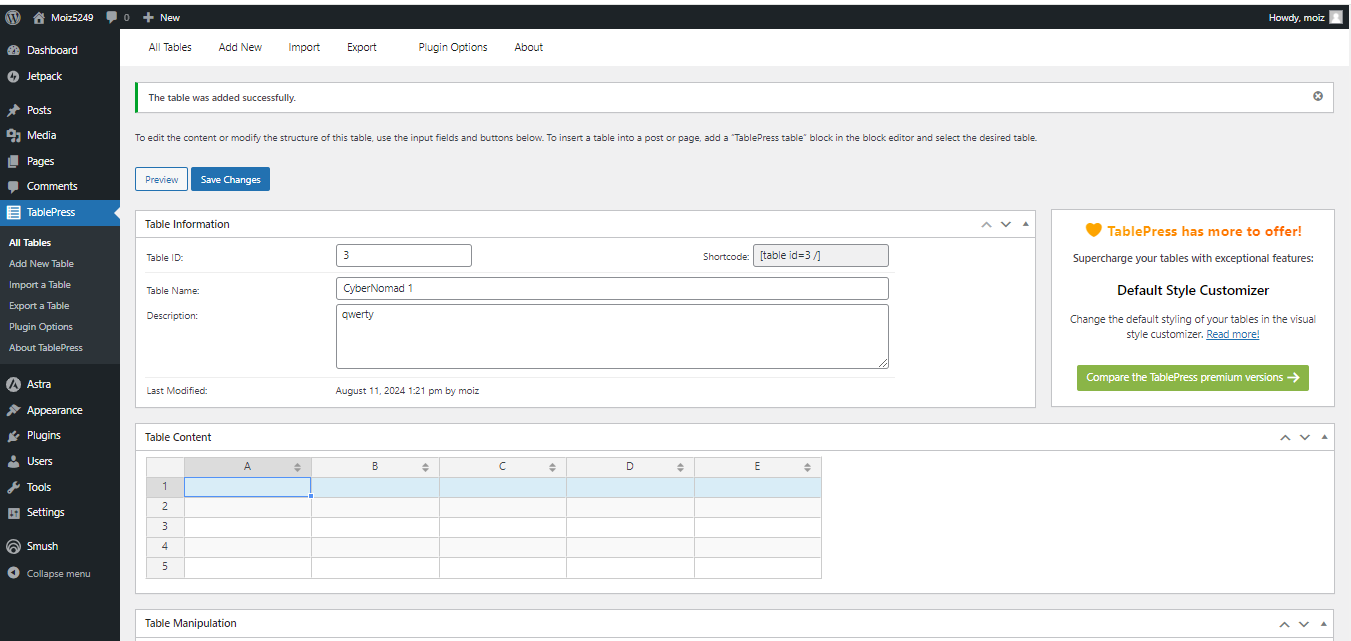Sort column A using its arrows
Image resolution: width=1351 pixels, height=641 pixels.
click(x=297, y=467)
